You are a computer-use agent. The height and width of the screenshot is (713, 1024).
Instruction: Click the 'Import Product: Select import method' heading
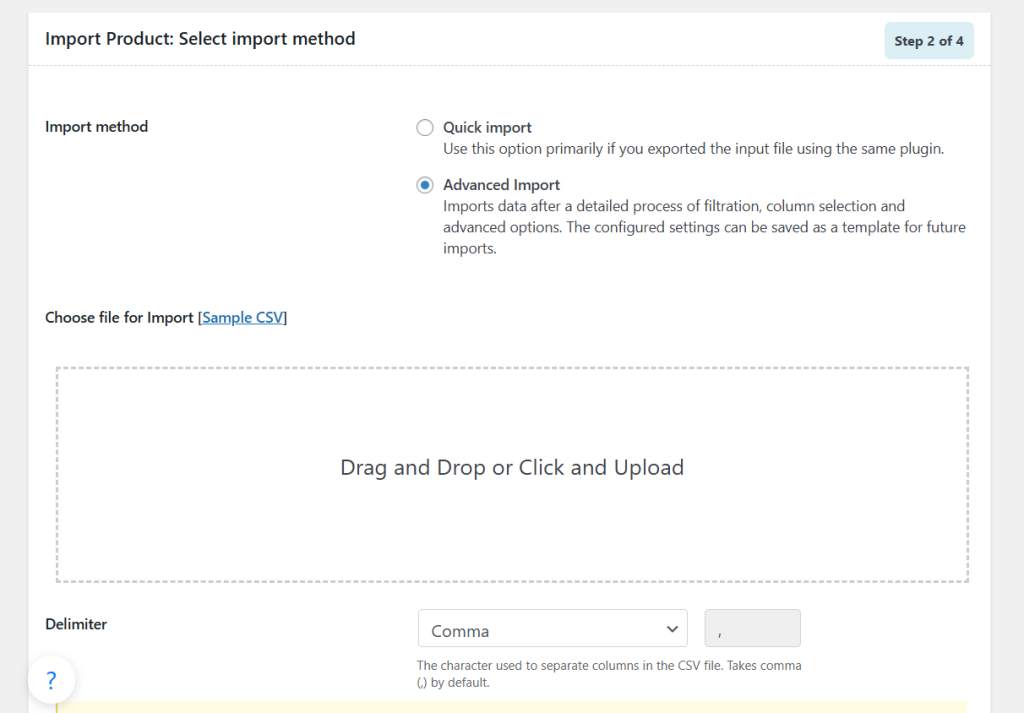[200, 39]
